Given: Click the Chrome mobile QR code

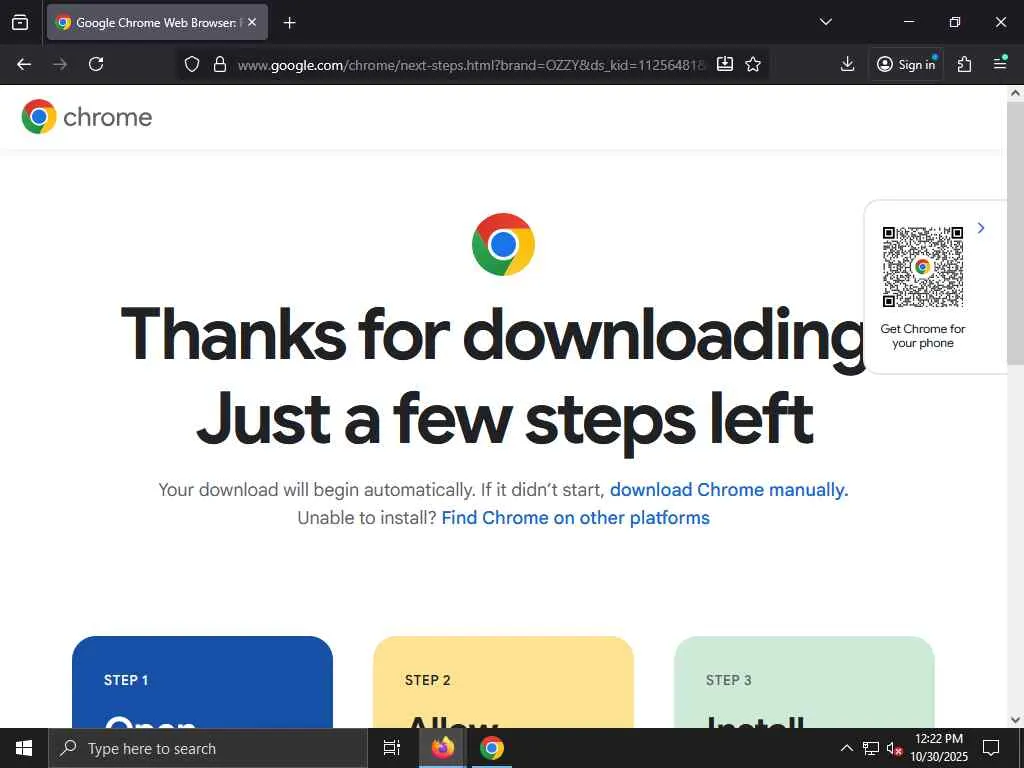Looking at the screenshot, I should 923,266.
